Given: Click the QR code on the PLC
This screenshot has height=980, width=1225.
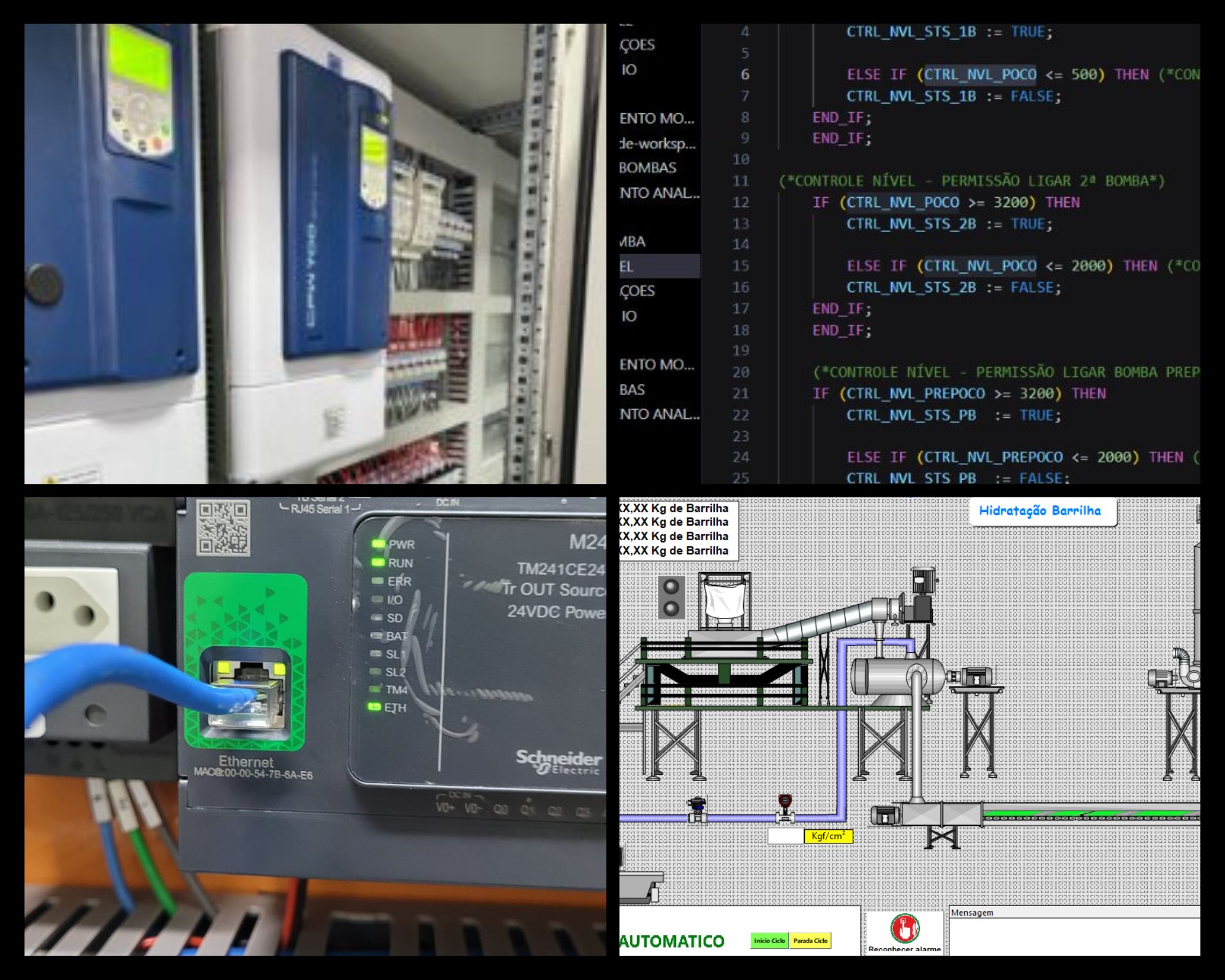Looking at the screenshot, I should 223,527.
